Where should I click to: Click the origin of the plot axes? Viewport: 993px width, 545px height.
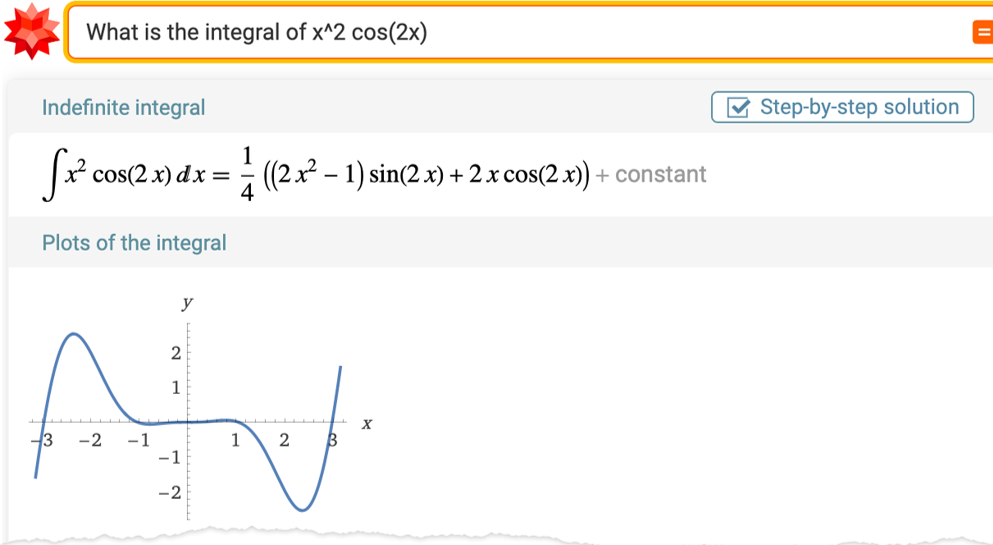[x=187, y=422]
